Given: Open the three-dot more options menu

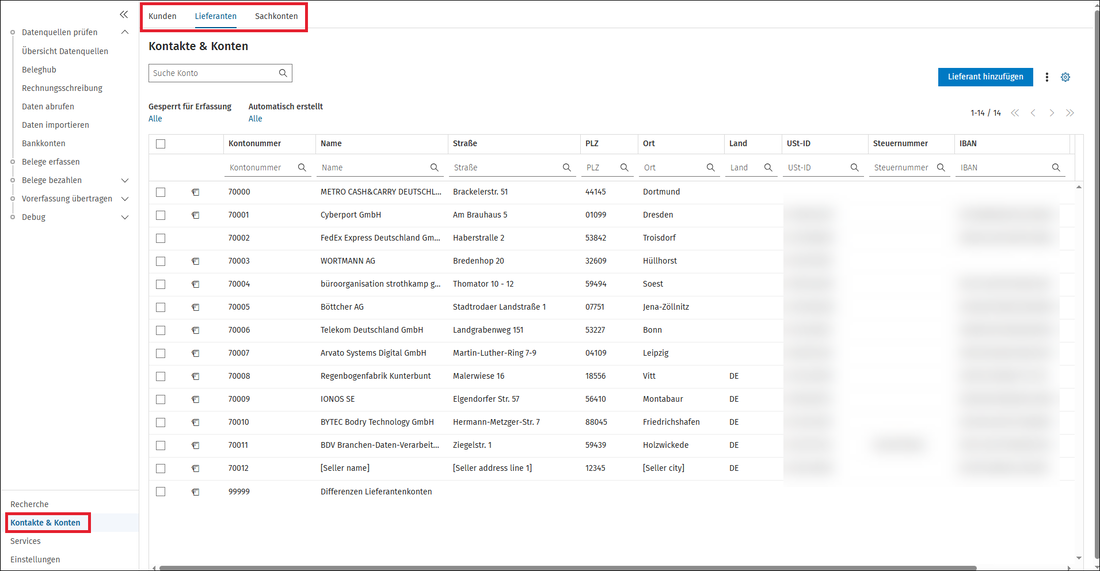Looking at the screenshot, I should tap(1047, 77).
